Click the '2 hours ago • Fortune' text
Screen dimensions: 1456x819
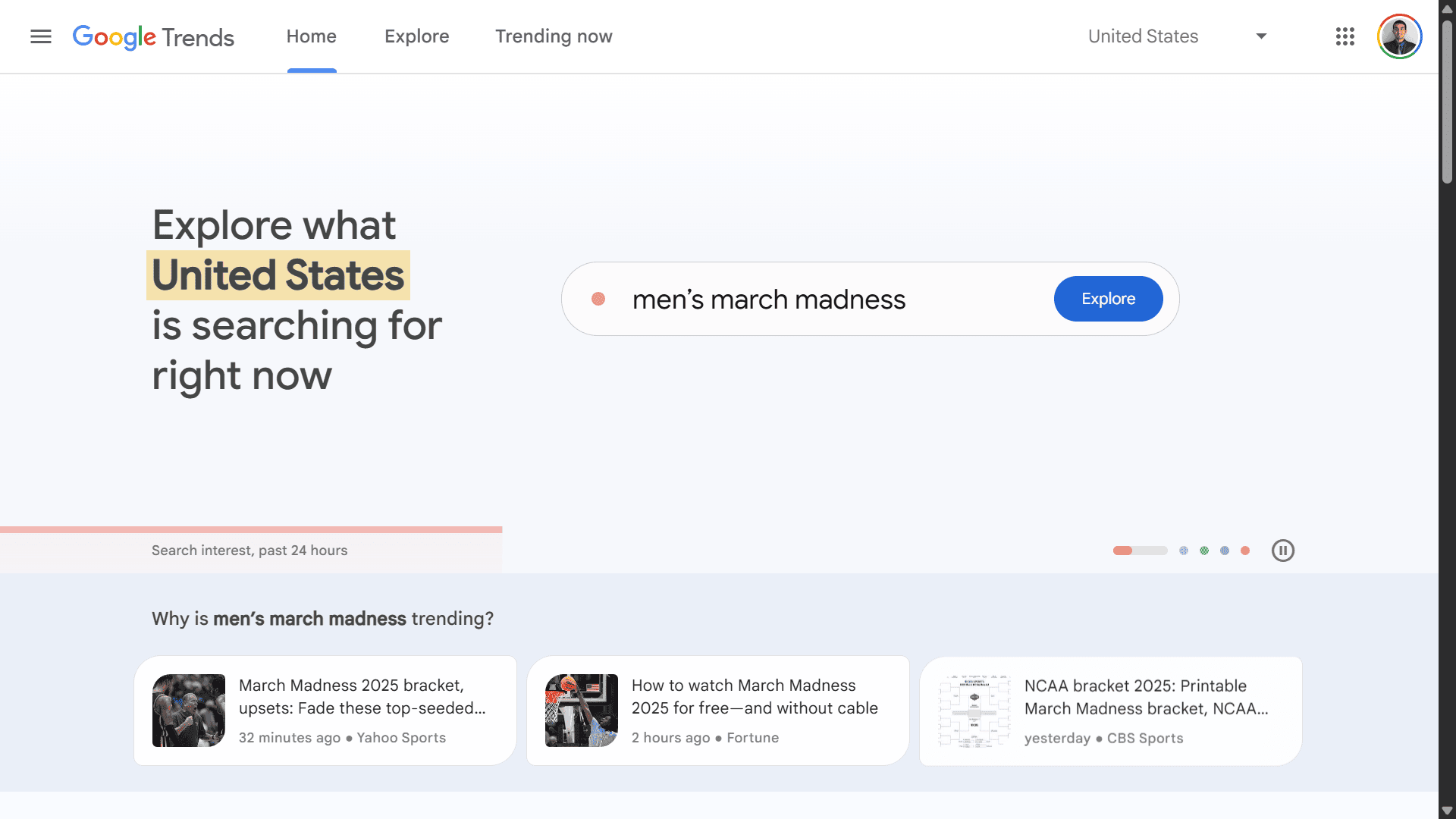pyautogui.click(x=705, y=738)
